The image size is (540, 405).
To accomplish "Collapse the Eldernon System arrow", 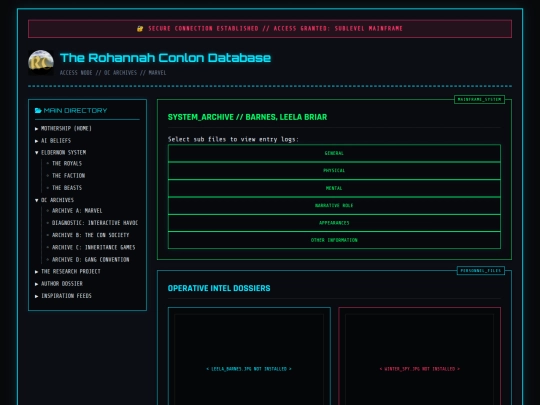I will coord(37,153).
